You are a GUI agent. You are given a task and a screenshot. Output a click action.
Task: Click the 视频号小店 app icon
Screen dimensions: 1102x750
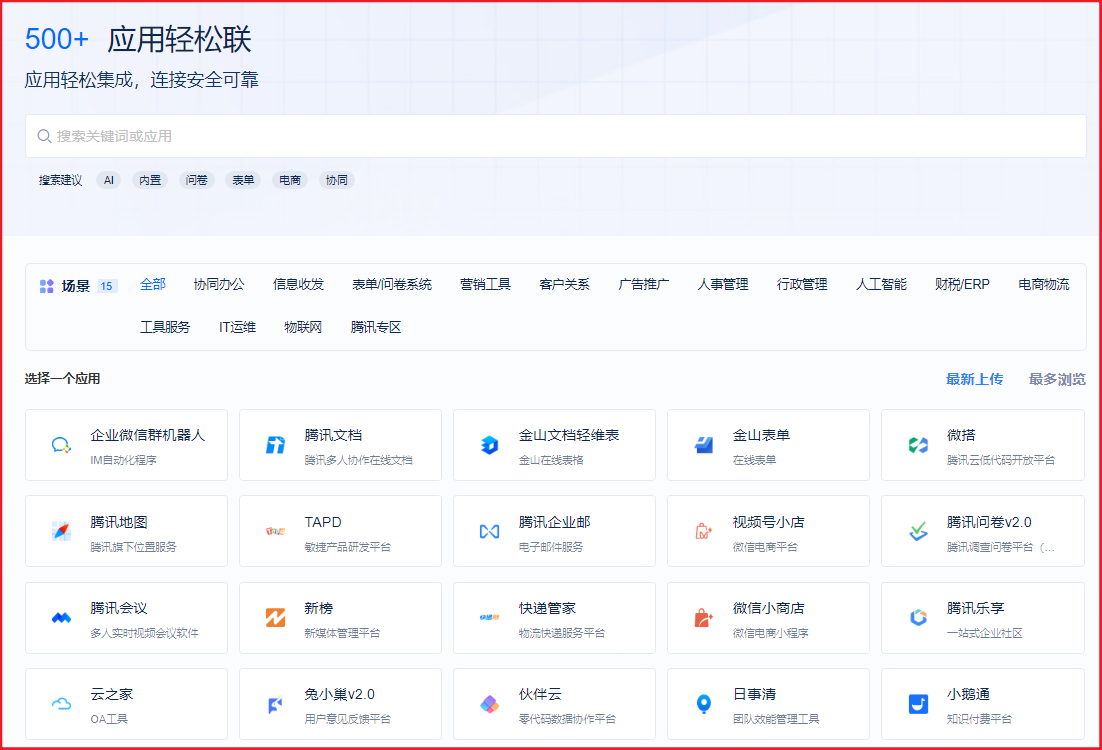(x=704, y=531)
